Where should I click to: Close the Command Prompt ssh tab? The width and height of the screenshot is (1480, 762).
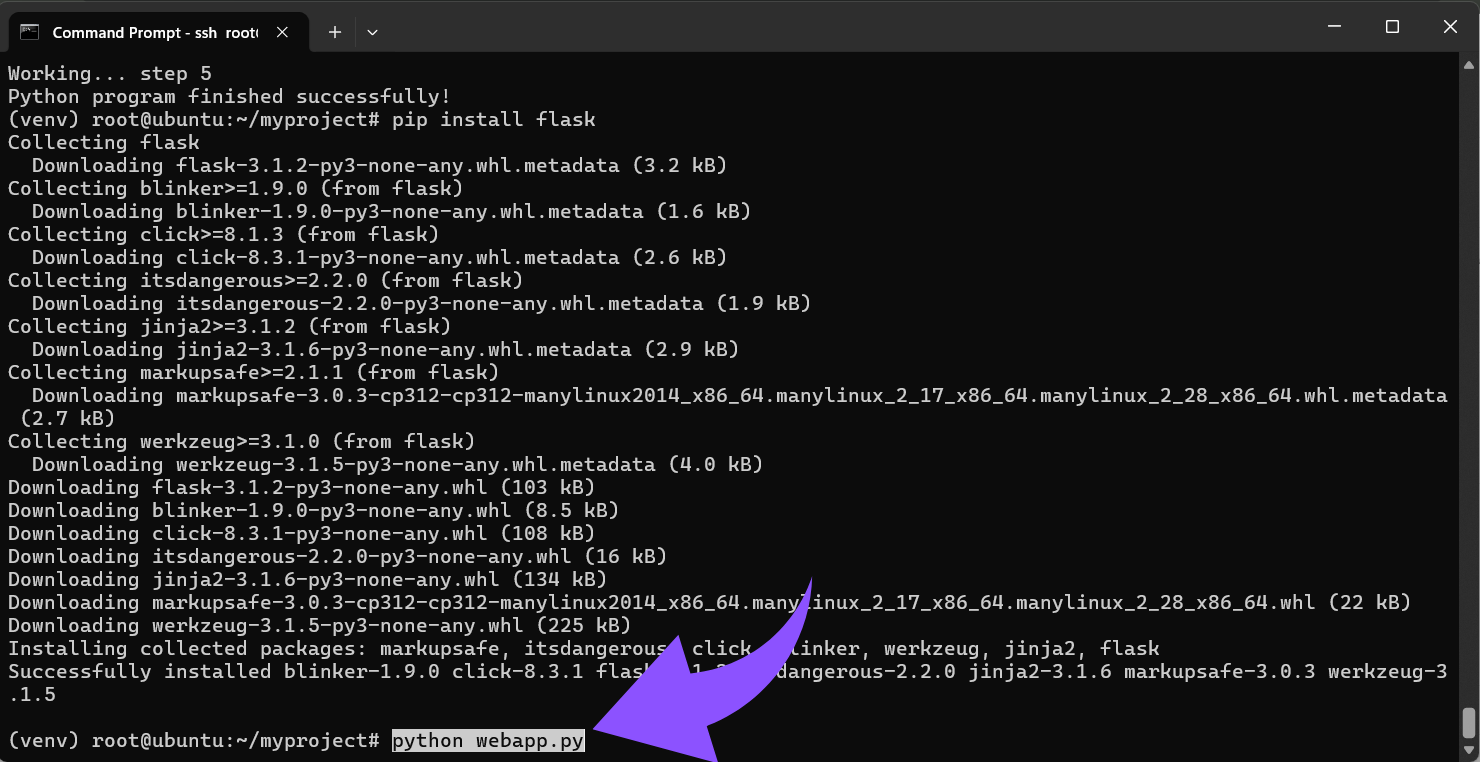click(x=282, y=32)
